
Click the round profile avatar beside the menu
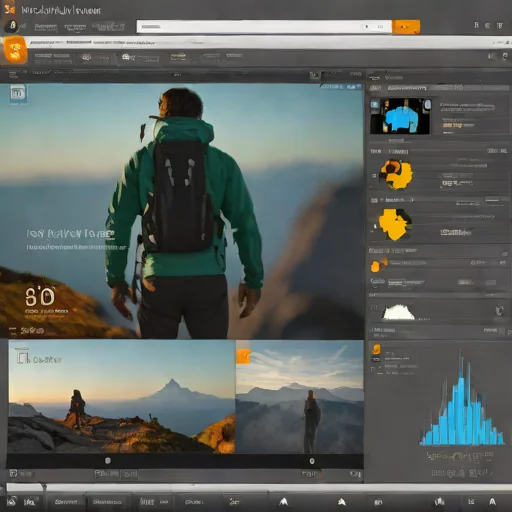click(x=12, y=26)
